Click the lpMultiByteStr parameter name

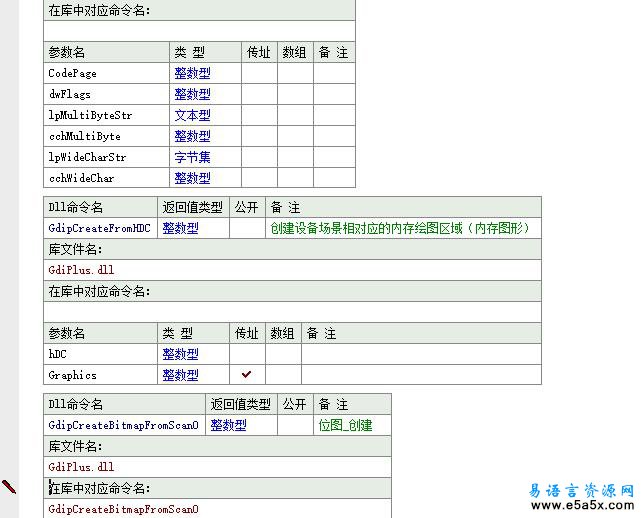(x=90, y=115)
